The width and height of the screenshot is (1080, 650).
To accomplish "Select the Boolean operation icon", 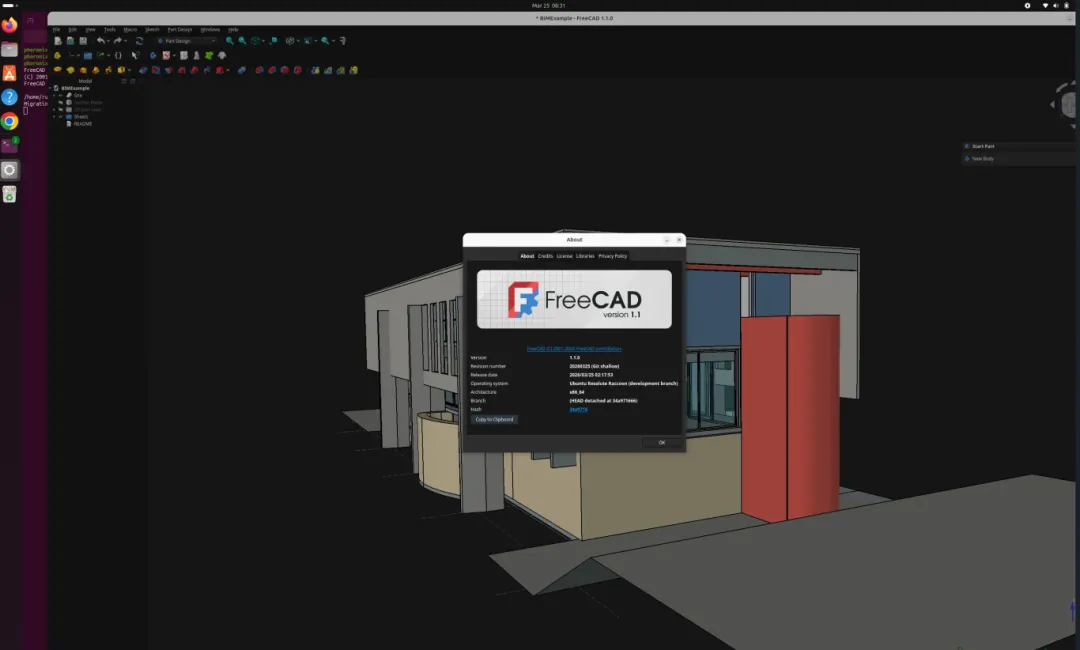I will tap(242, 70).
